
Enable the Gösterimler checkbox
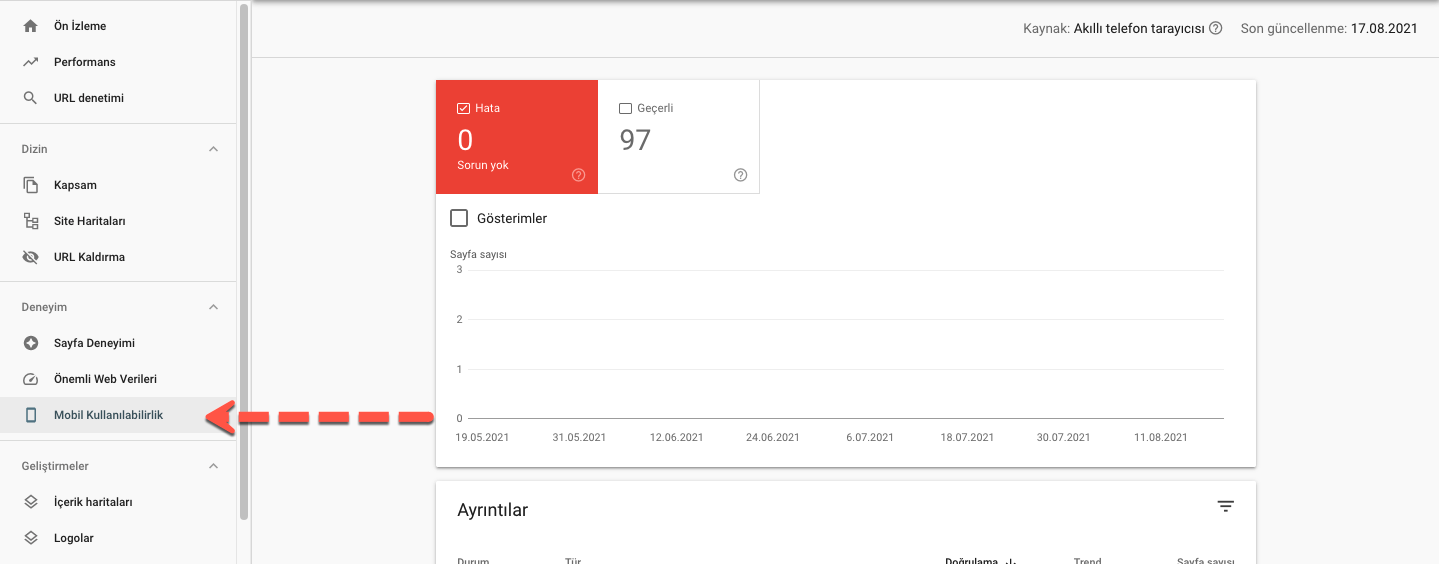459,218
